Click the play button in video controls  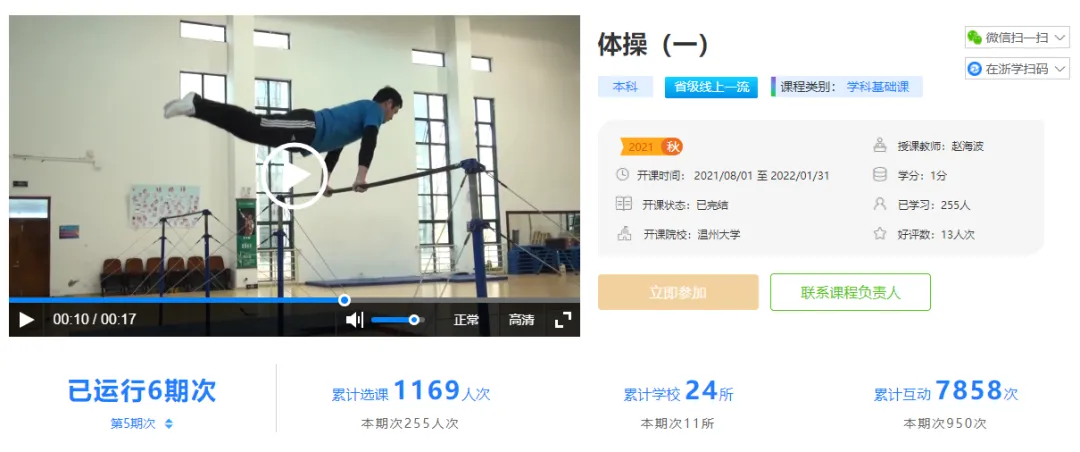click(26, 320)
